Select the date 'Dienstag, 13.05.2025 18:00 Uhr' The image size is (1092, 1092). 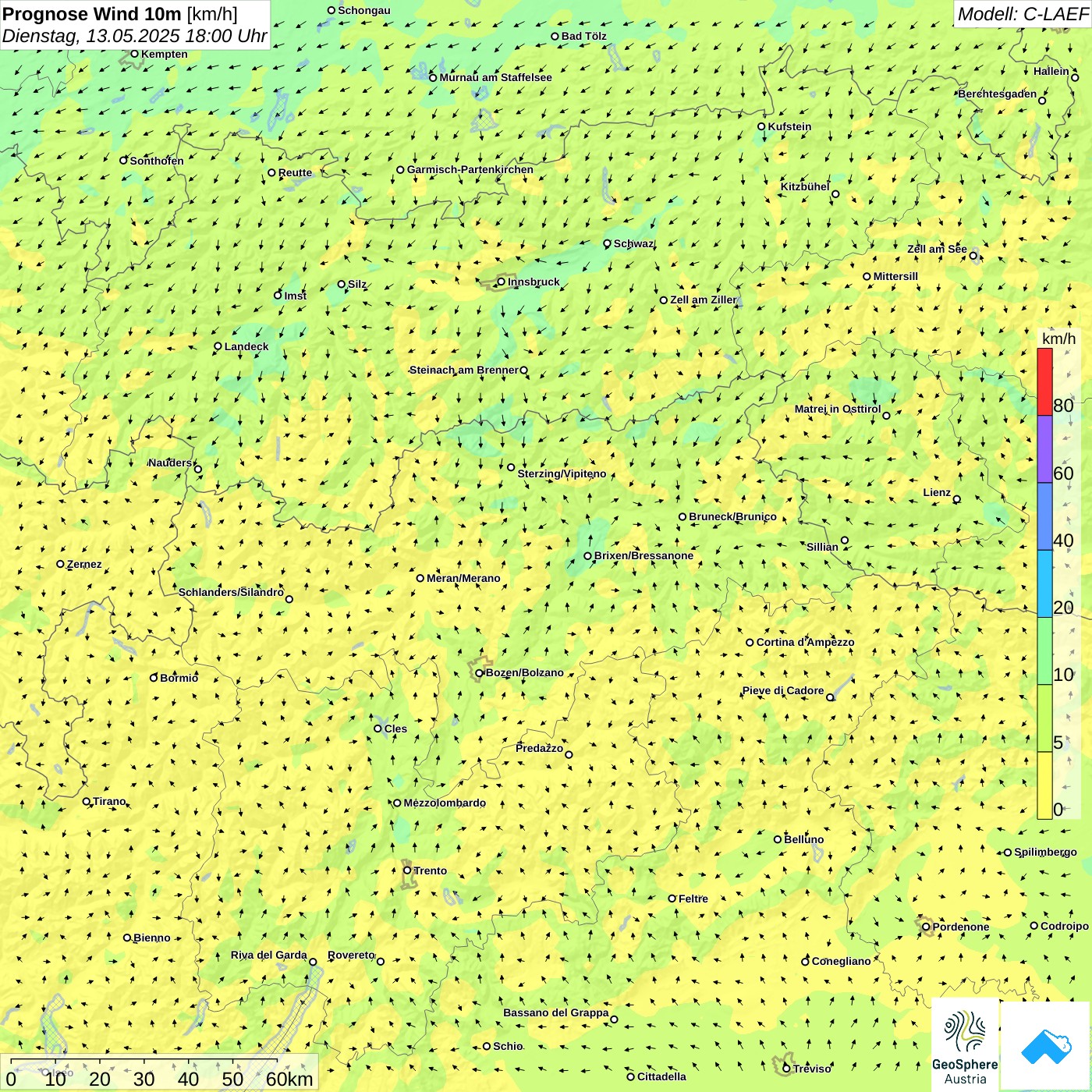point(134,36)
